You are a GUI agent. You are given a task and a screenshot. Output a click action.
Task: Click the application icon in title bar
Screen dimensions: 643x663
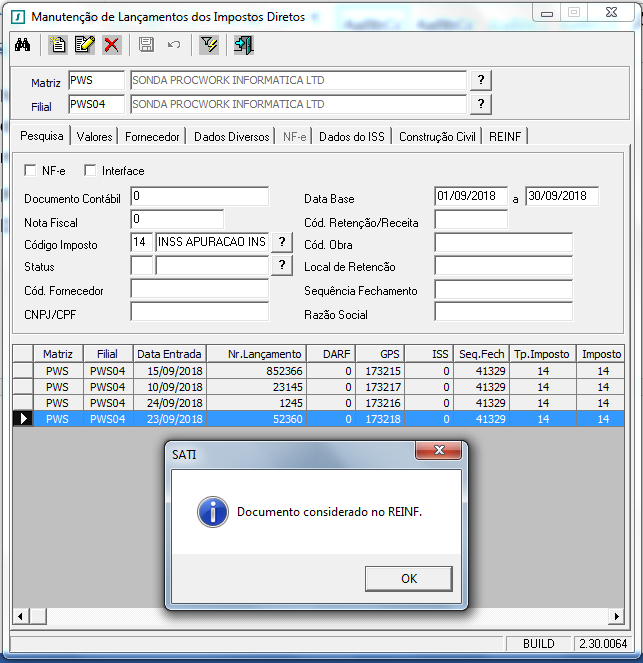click(x=18, y=17)
